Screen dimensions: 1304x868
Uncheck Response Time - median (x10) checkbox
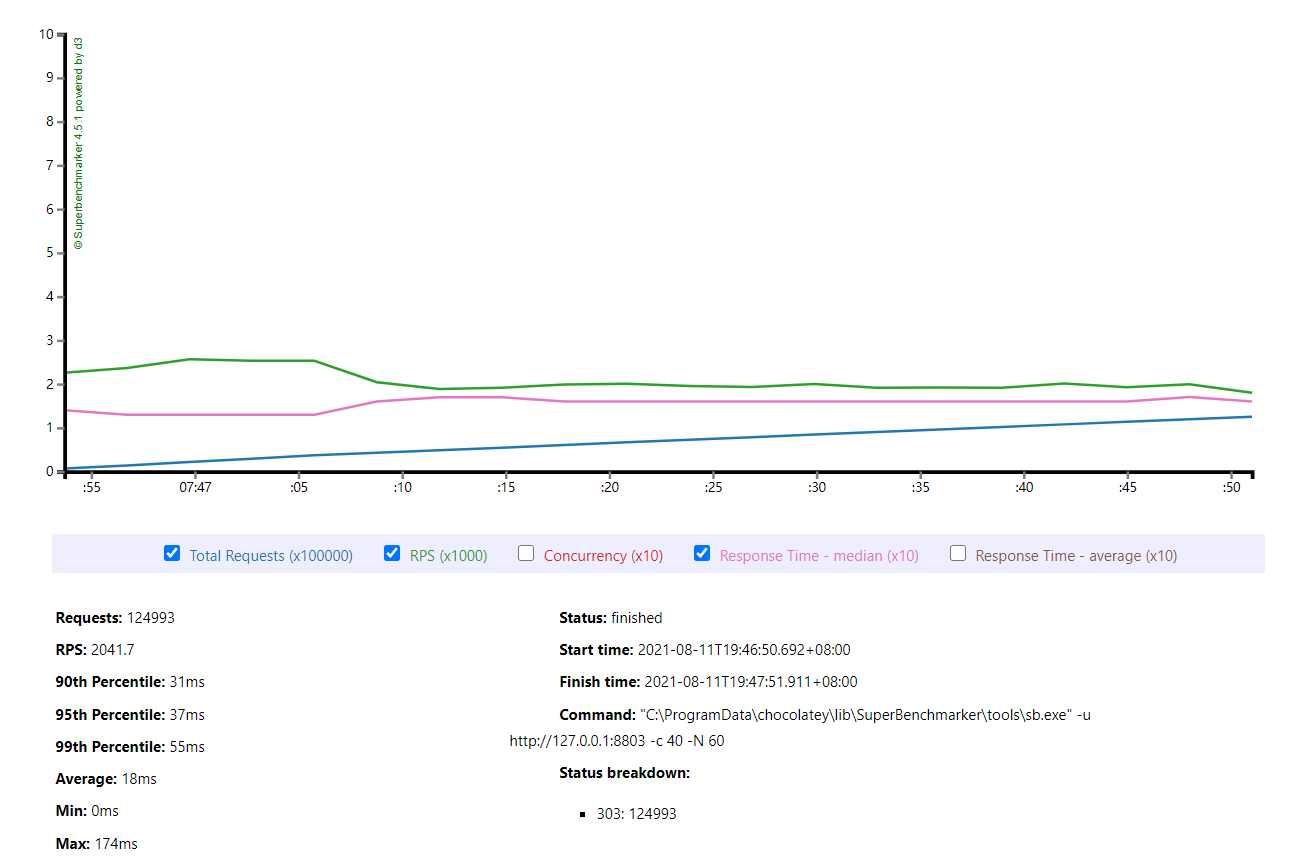702,553
